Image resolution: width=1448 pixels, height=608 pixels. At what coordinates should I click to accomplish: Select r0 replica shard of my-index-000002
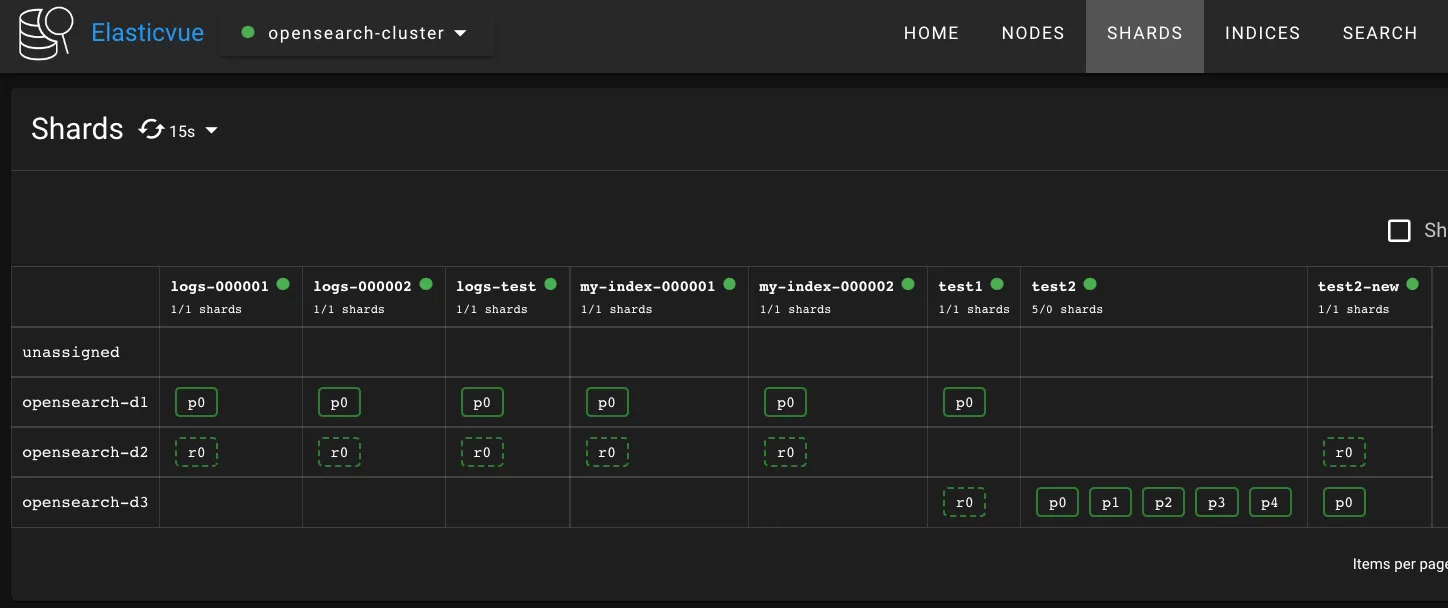tap(785, 453)
